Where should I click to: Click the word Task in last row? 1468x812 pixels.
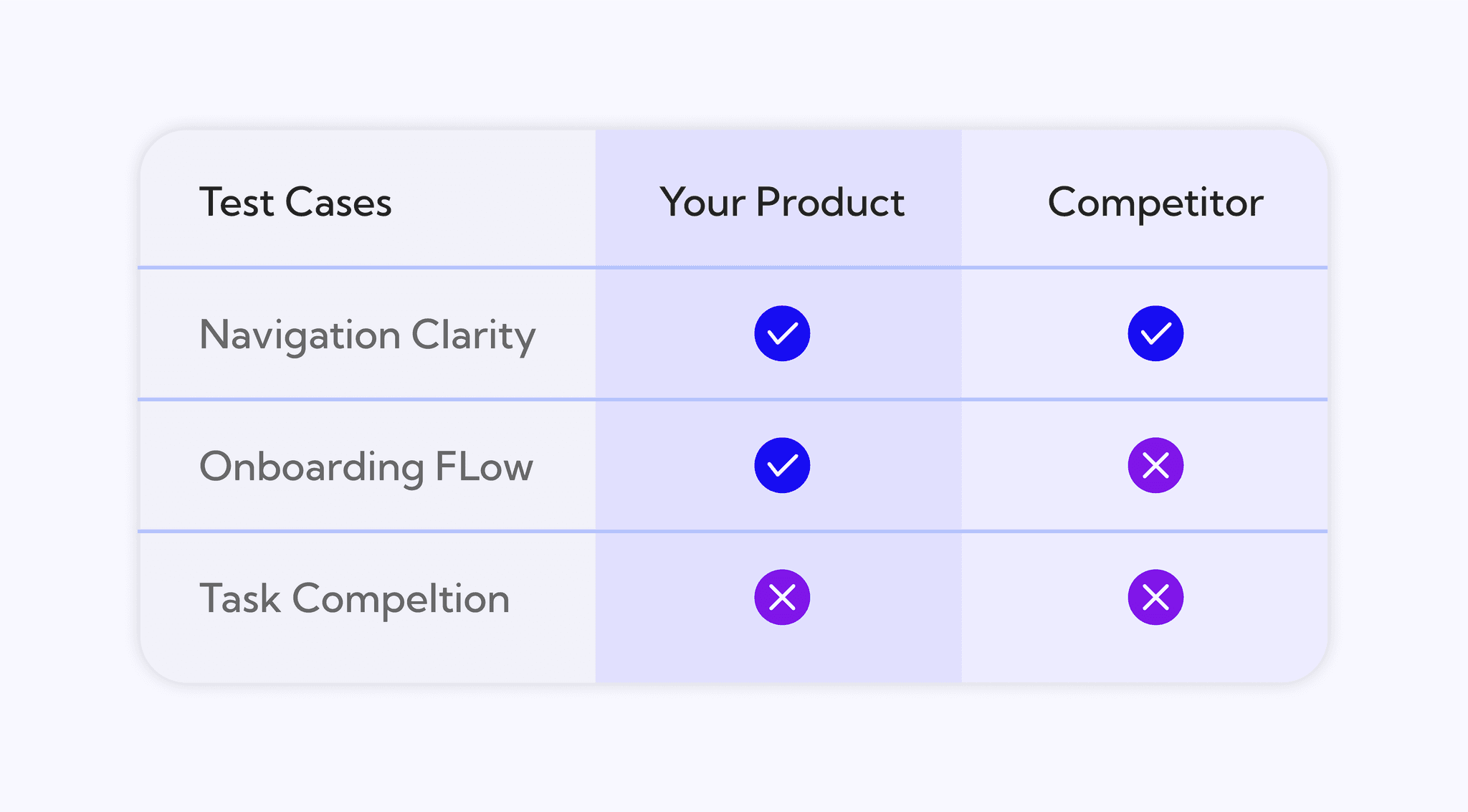pos(239,598)
